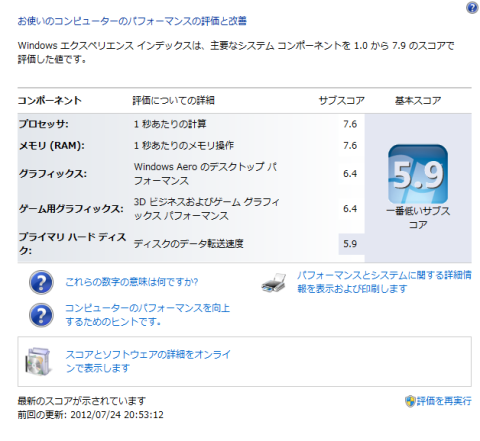Click the サブスコア column header
Image resolution: width=480 pixels, height=441 pixels.
tap(342, 100)
